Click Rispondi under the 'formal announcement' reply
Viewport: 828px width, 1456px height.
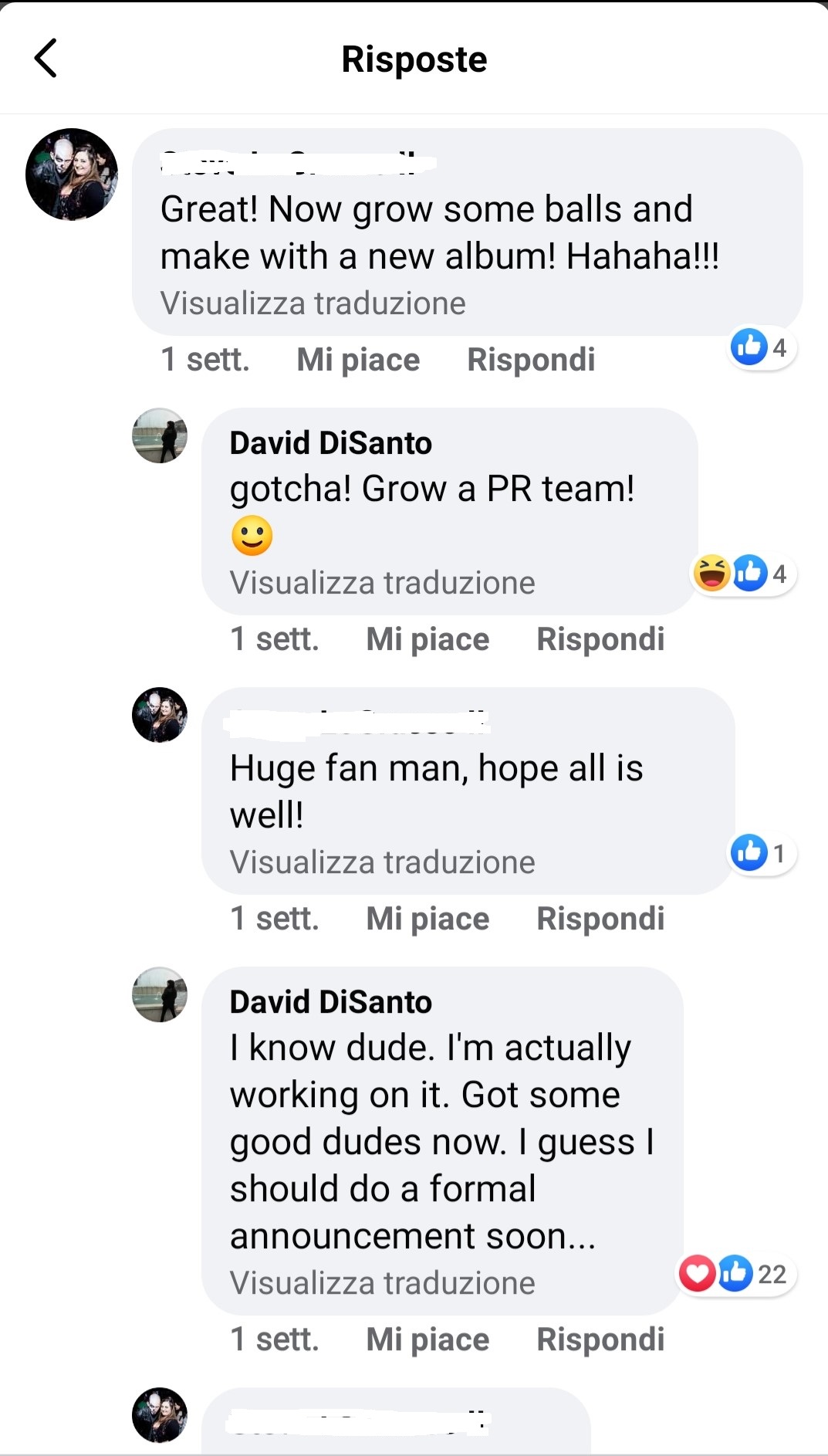pyautogui.click(x=600, y=1339)
